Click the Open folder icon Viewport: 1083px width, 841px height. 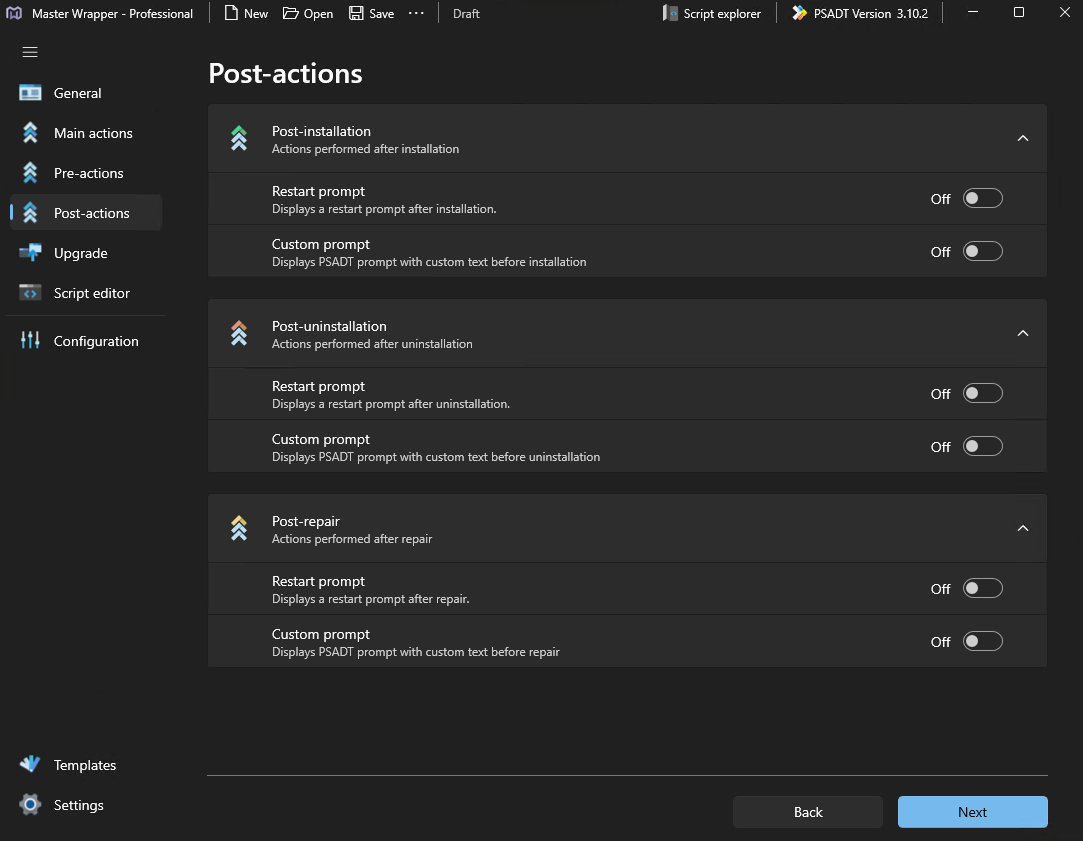click(290, 13)
